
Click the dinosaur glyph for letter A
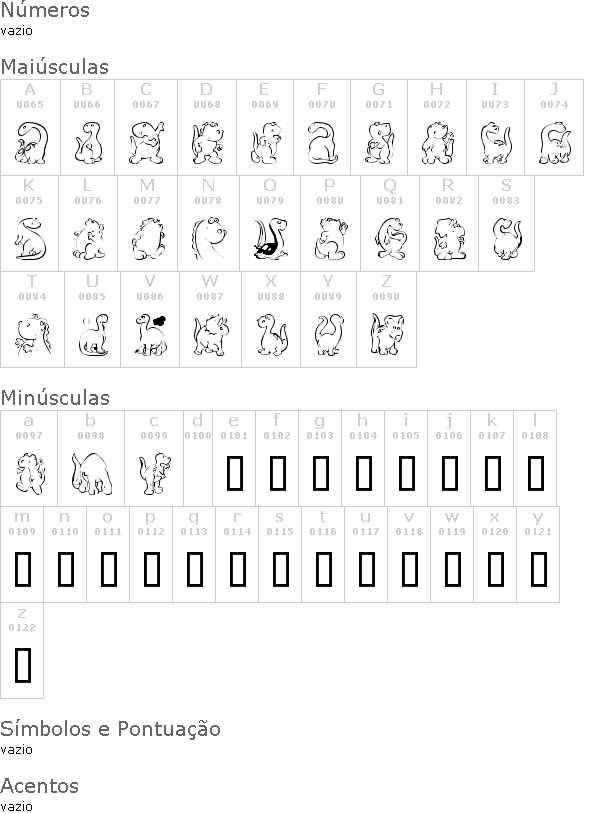coord(32,143)
